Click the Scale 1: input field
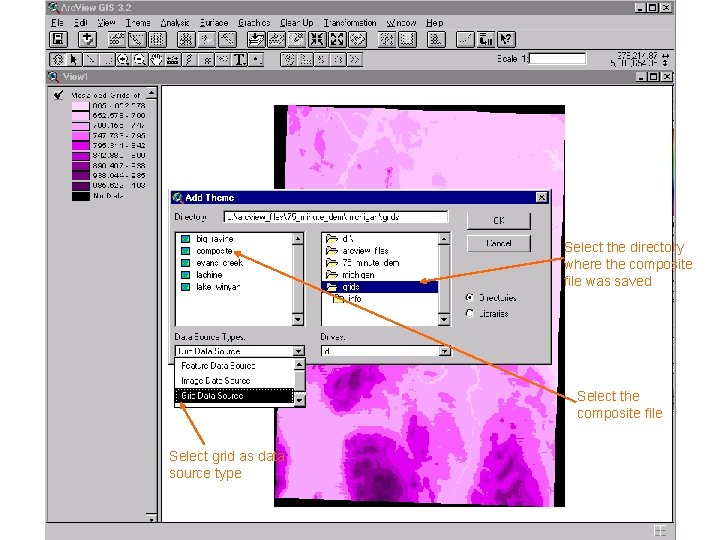 click(557, 59)
